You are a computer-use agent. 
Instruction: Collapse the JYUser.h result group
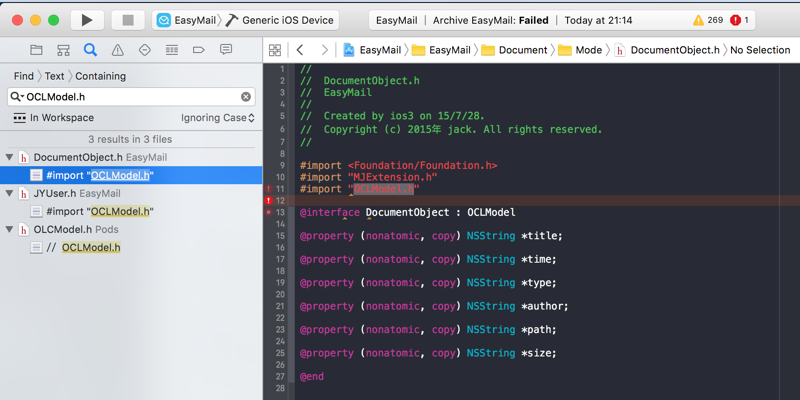coord(9,193)
